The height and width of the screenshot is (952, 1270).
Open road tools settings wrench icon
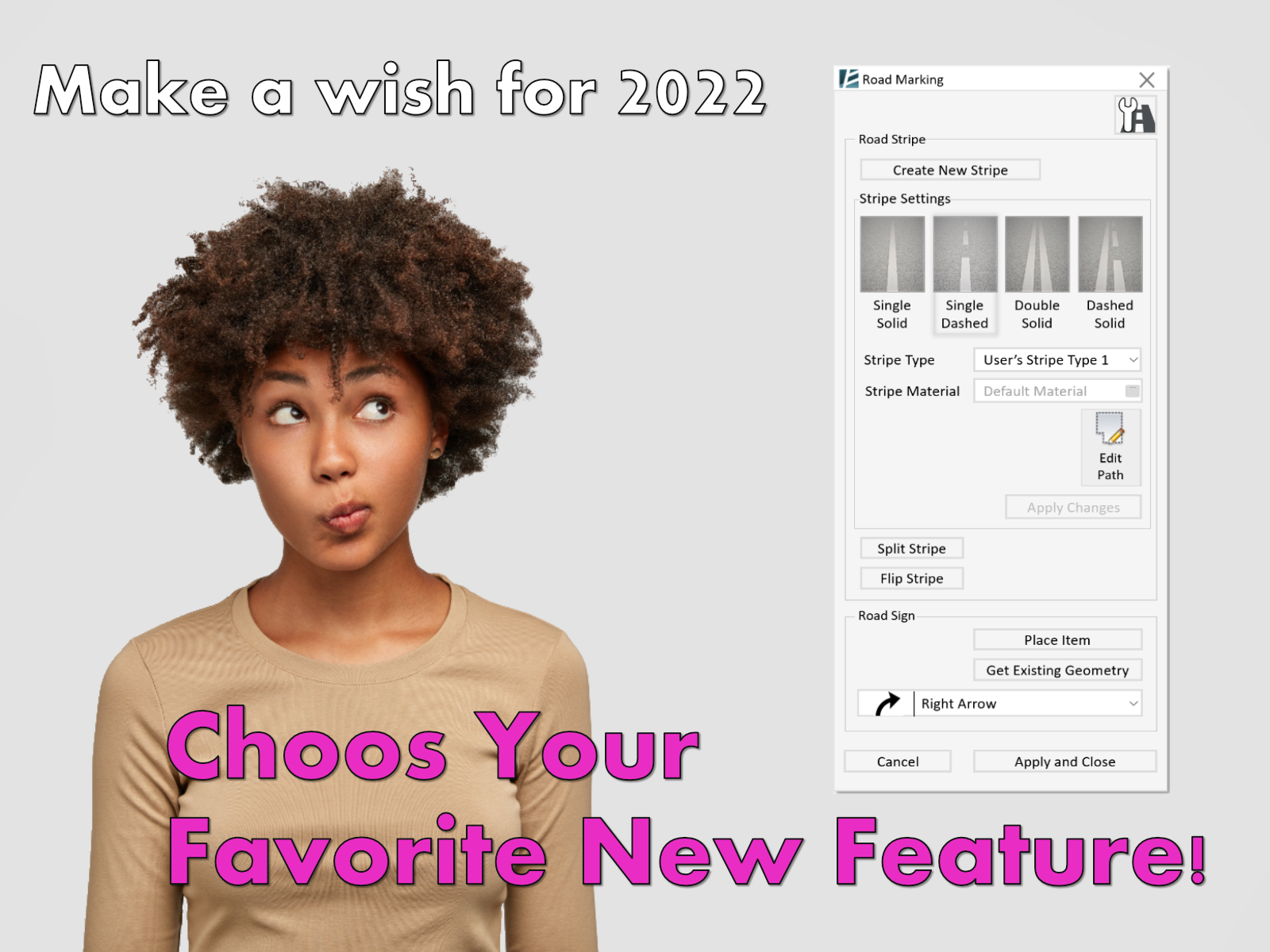click(x=1135, y=116)
